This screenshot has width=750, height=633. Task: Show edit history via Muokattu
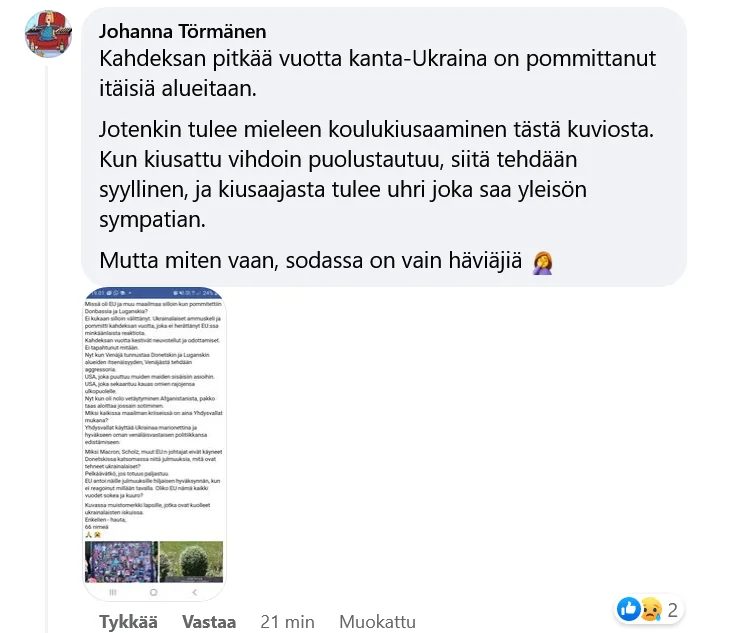coord(377,622)
